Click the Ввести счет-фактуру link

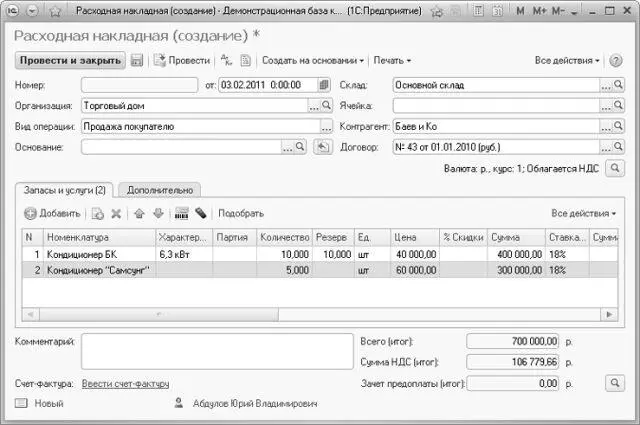pos(125,384)
